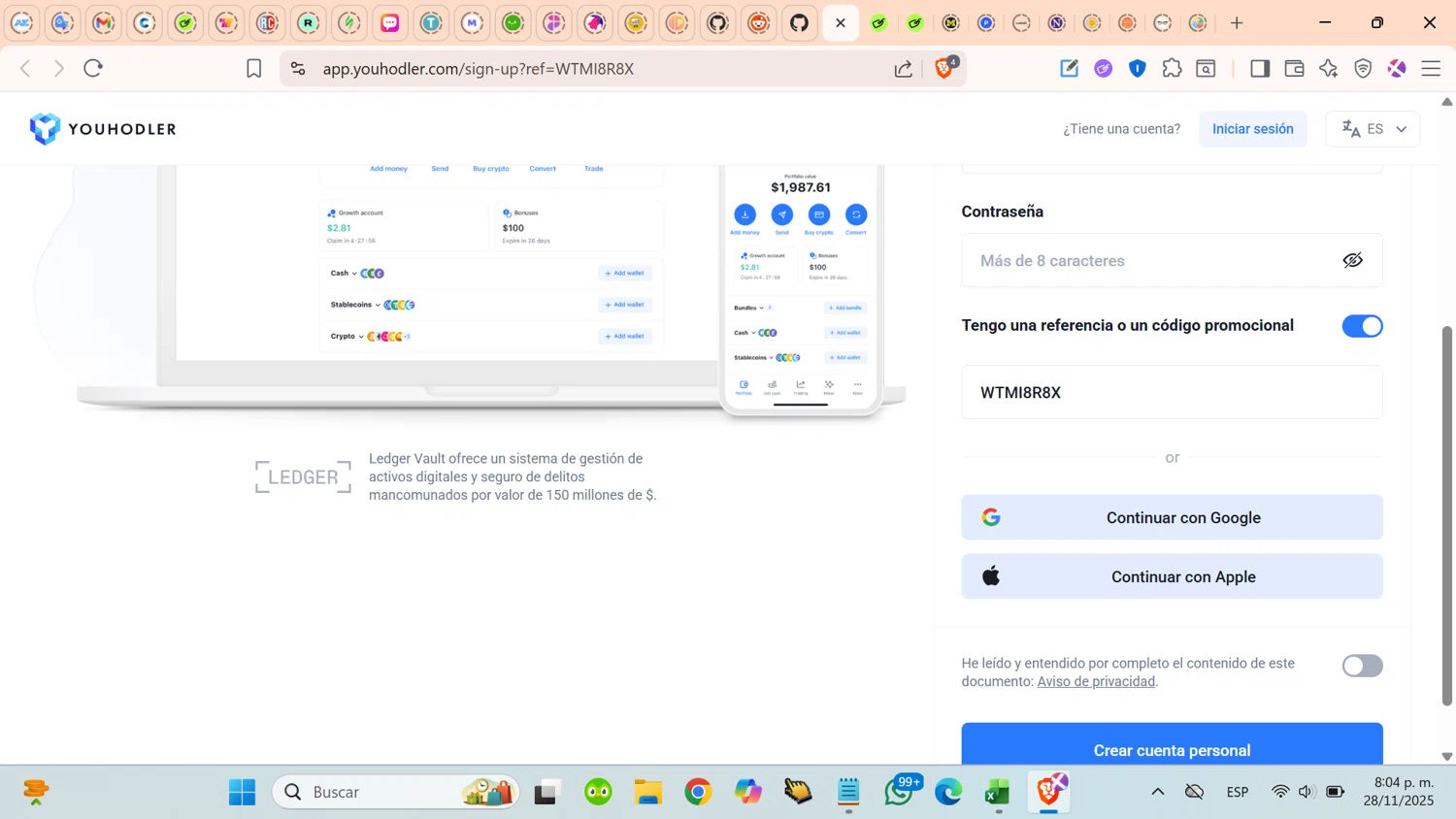
Task: Click the promo code field WTMI8R8X
Action: pos(1172,392)
